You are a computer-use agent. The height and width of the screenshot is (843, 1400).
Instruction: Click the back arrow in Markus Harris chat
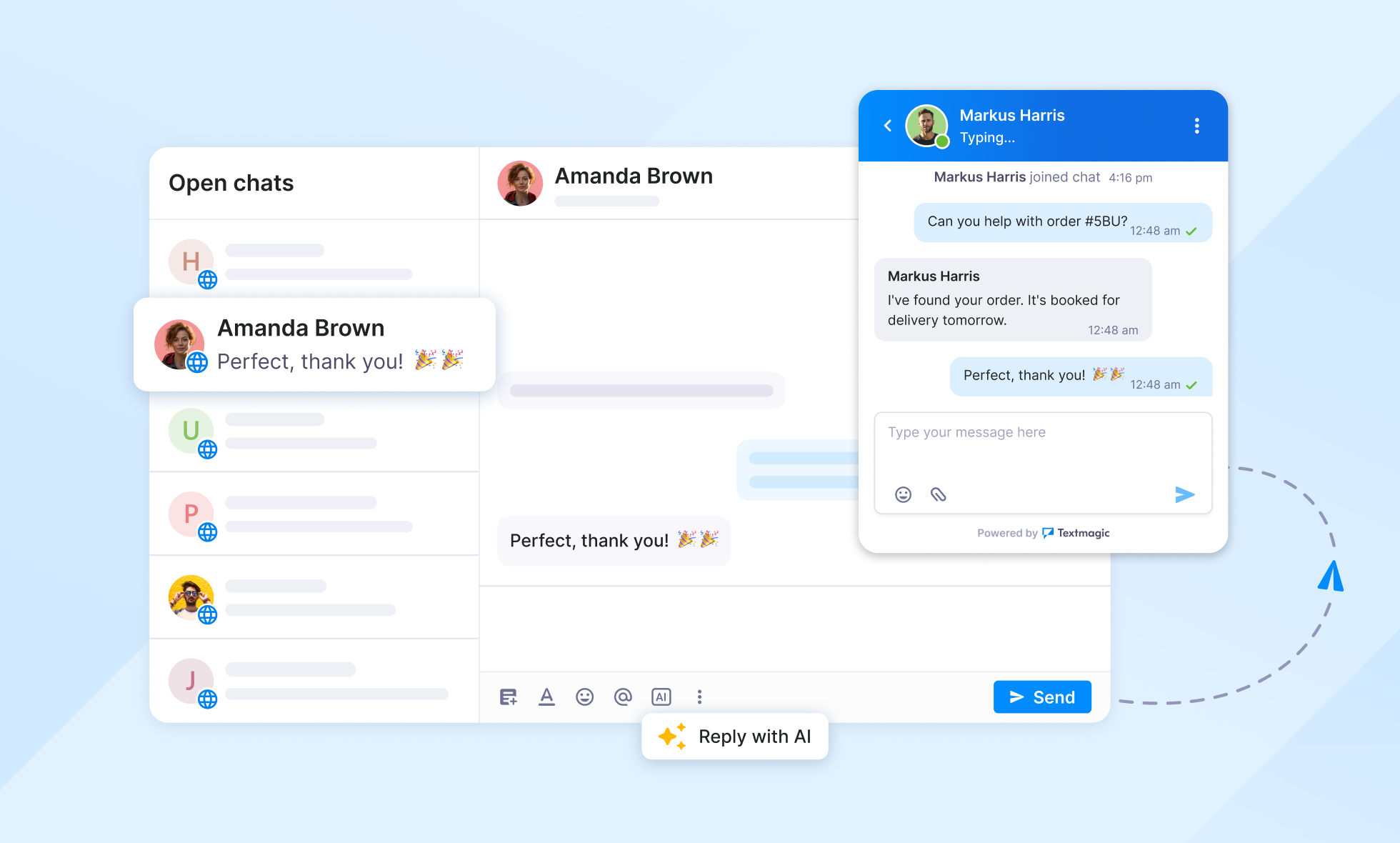pyautogui.click(x=887, y=124)
